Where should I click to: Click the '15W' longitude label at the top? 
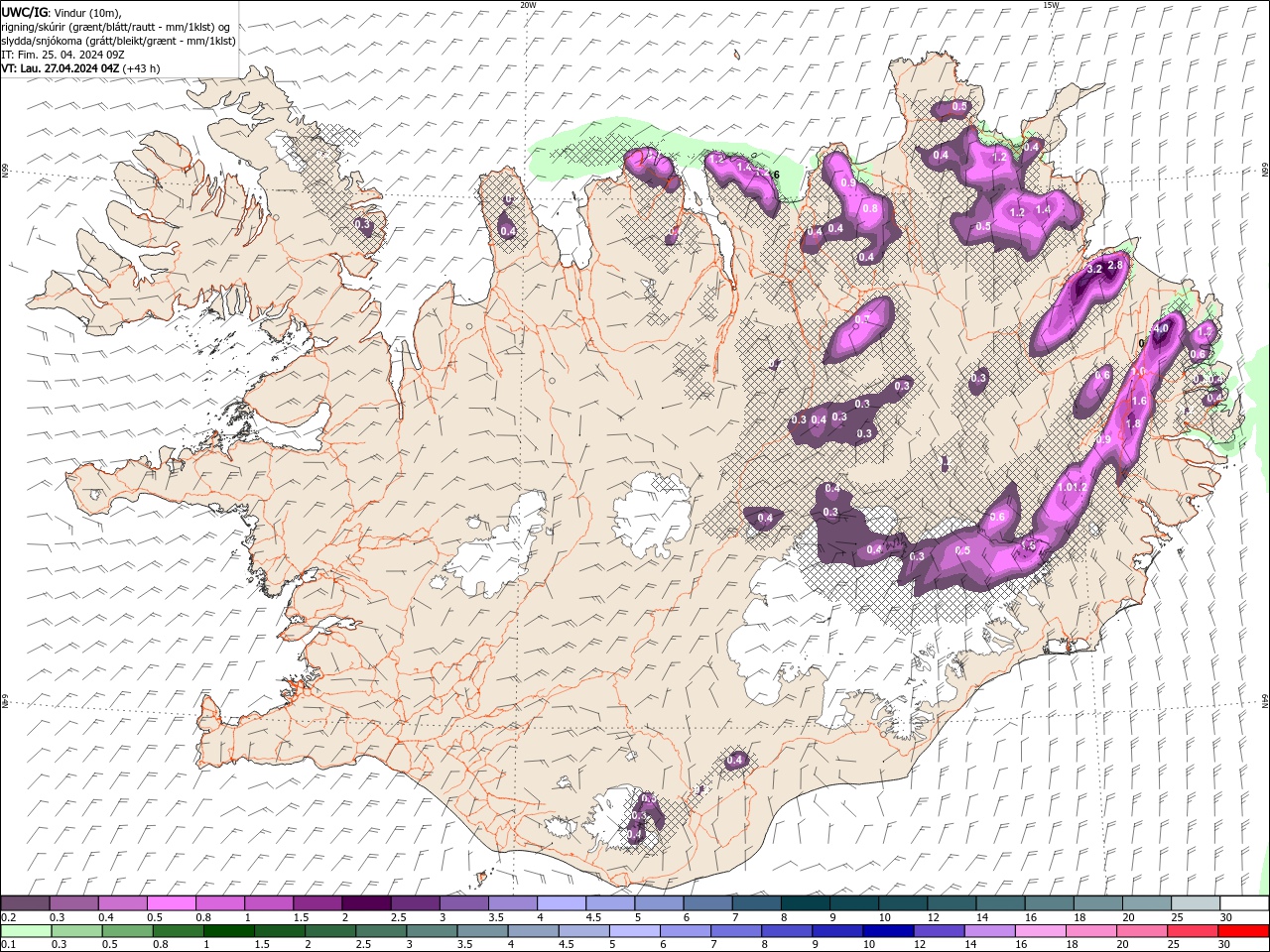1051,5
